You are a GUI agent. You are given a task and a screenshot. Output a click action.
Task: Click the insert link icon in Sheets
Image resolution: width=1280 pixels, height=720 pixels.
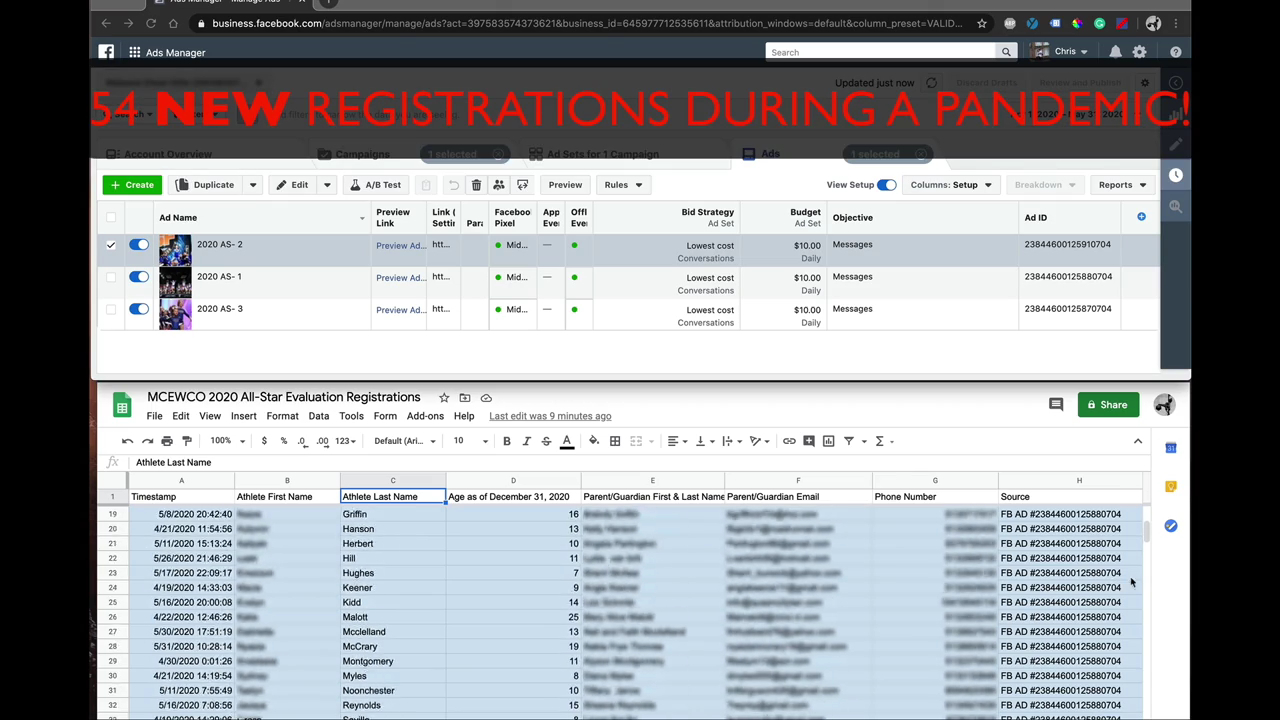[789, 441]
